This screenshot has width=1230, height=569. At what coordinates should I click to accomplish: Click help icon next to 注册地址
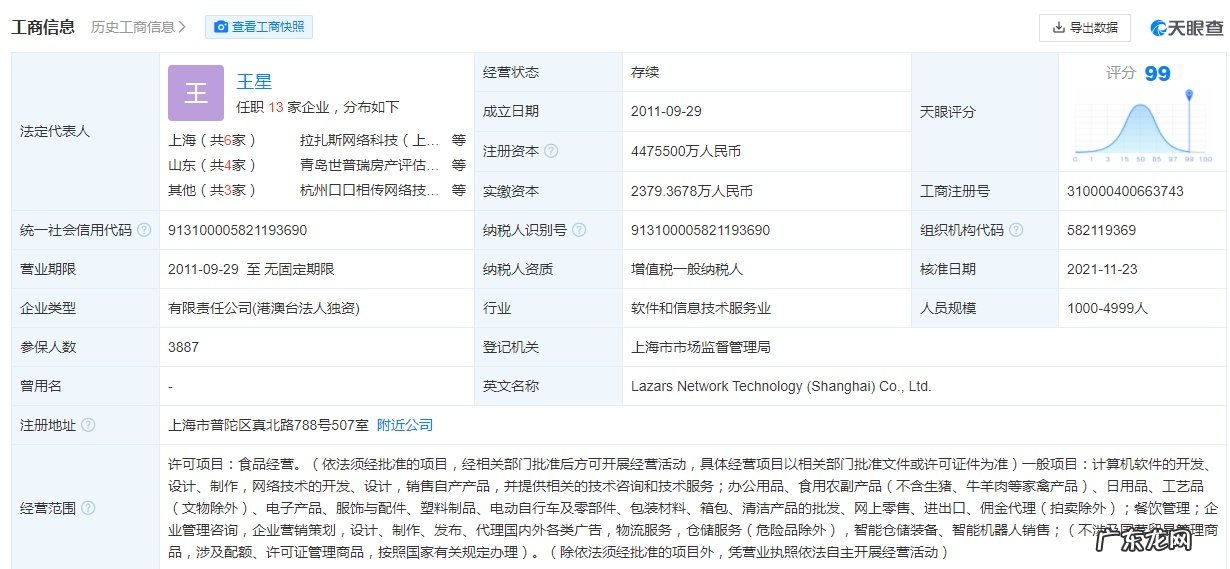(88, 425)
